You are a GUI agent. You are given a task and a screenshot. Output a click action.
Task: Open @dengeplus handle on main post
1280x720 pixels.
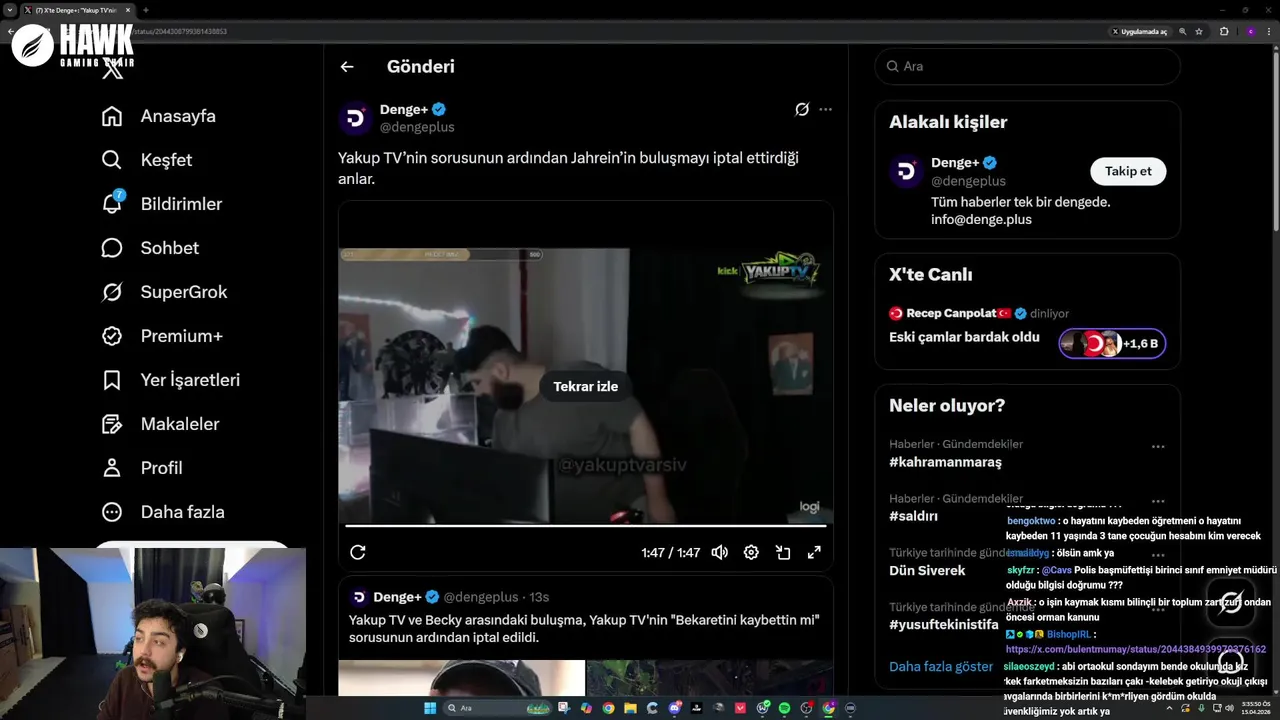(417, 127)
